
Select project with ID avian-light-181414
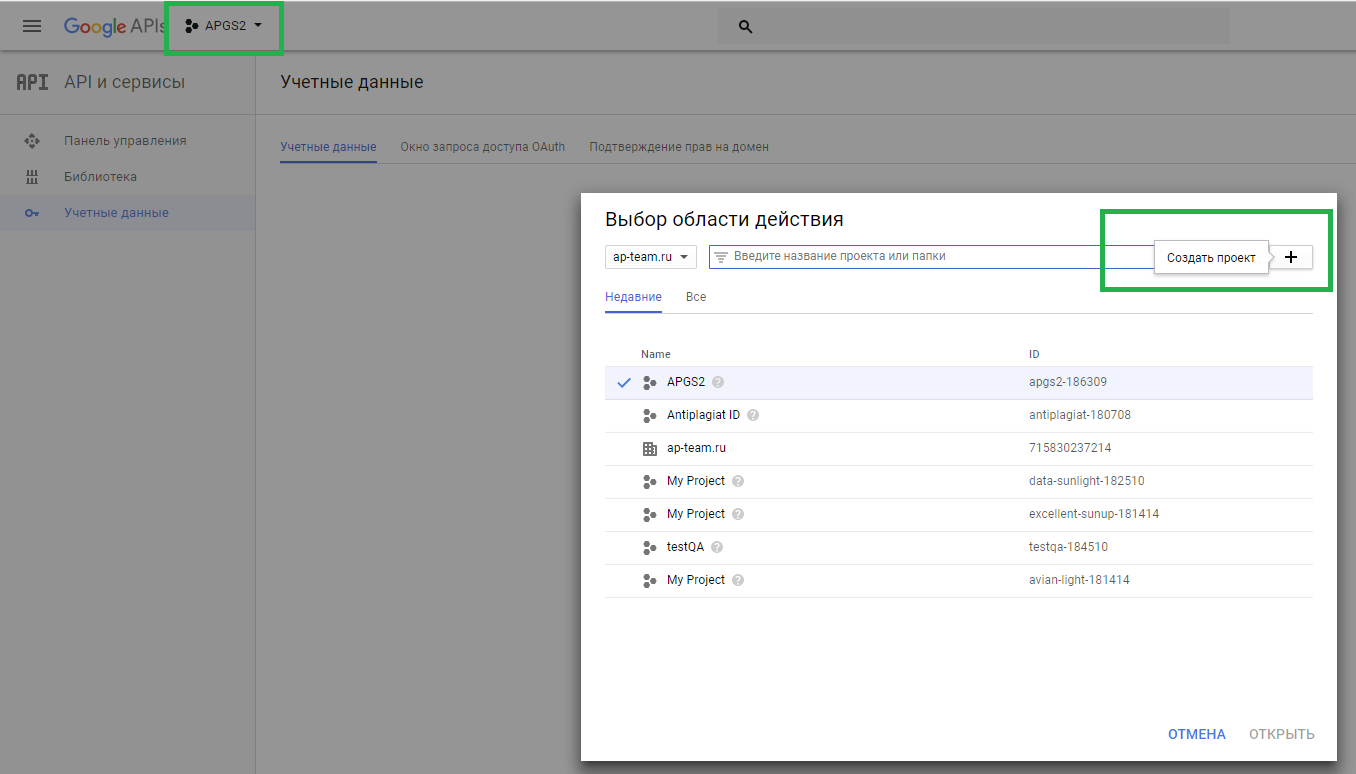coord(1078,580)
